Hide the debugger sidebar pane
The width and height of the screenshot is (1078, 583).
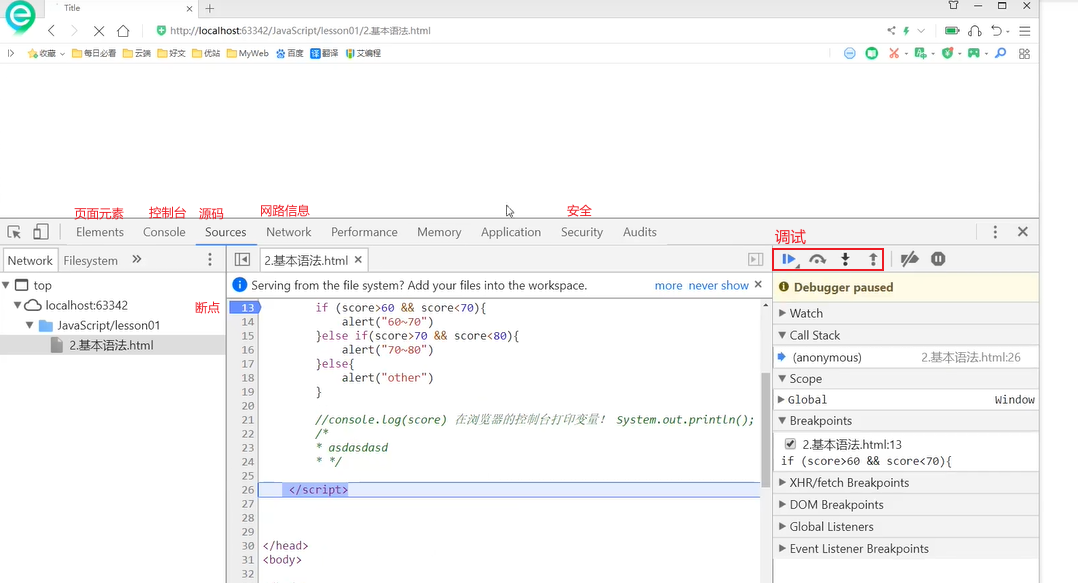click(x=756, y=260)
